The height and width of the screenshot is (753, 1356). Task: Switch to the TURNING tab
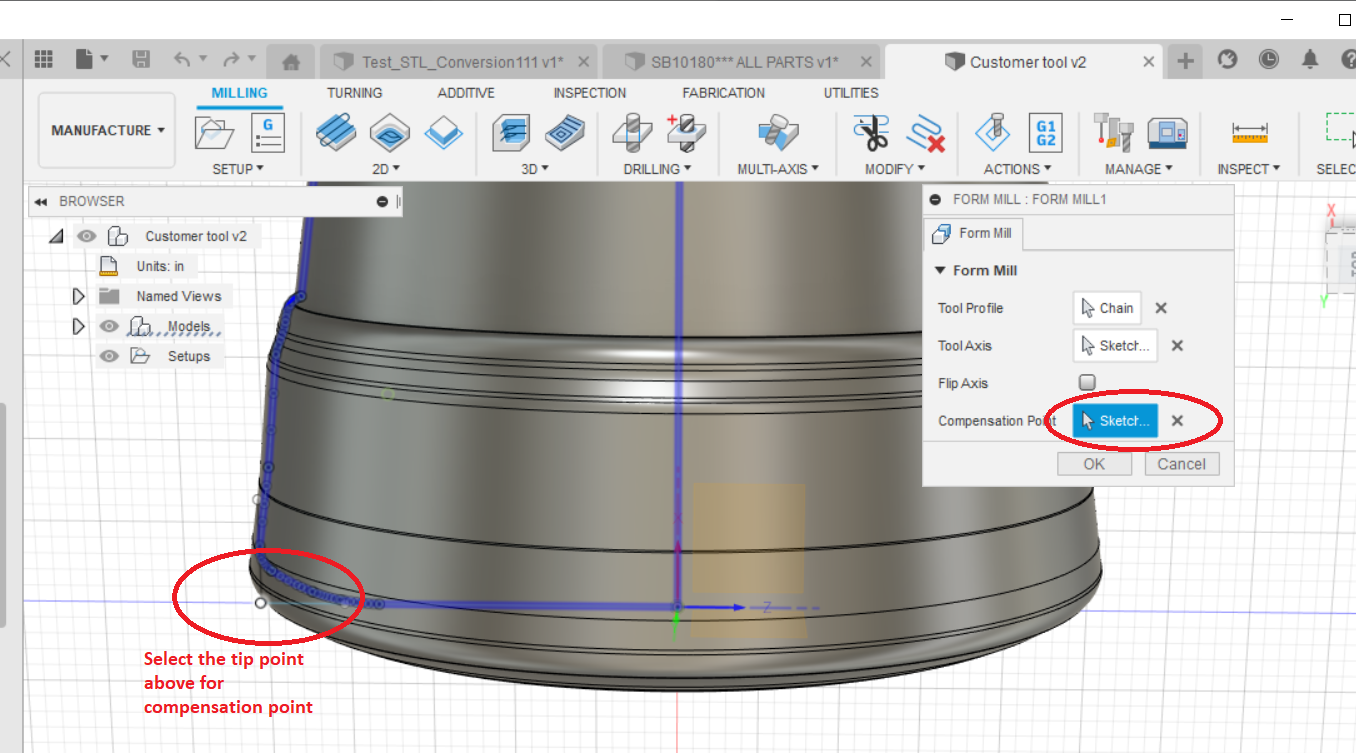354,93
